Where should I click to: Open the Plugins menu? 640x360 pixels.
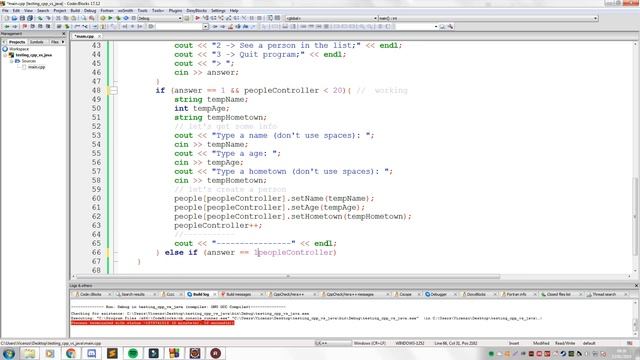tap(175, 11)
